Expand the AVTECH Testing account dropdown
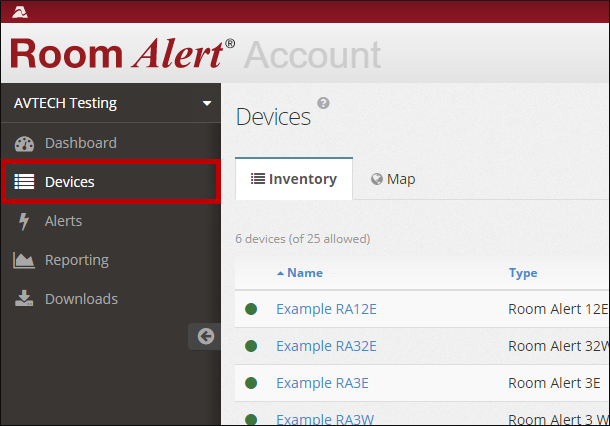610x426 pixels. pos(207,103)
